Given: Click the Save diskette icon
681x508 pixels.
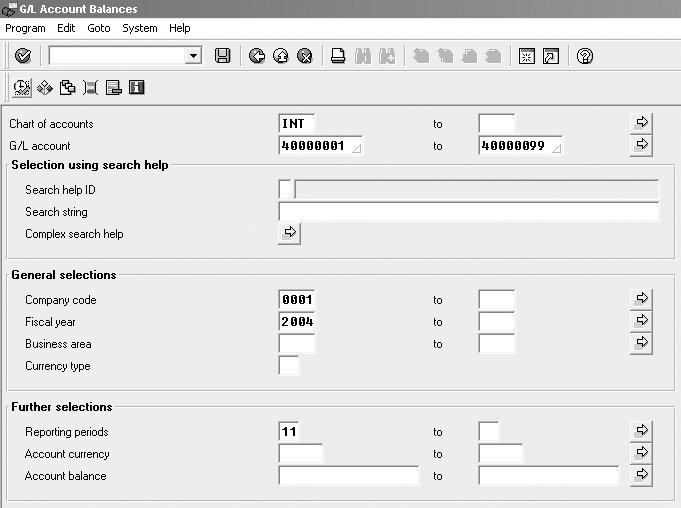Looking at the screenshot, I should coord(223,57).
